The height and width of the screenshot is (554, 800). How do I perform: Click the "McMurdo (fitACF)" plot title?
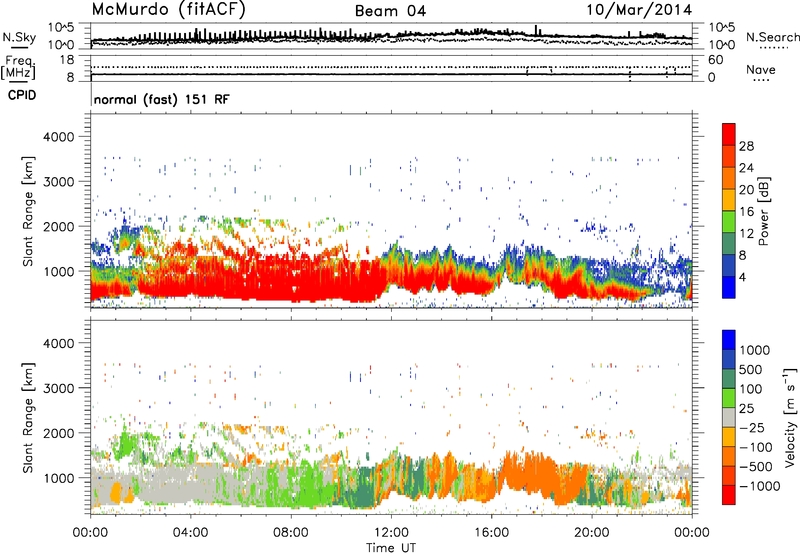click(168, 10)
